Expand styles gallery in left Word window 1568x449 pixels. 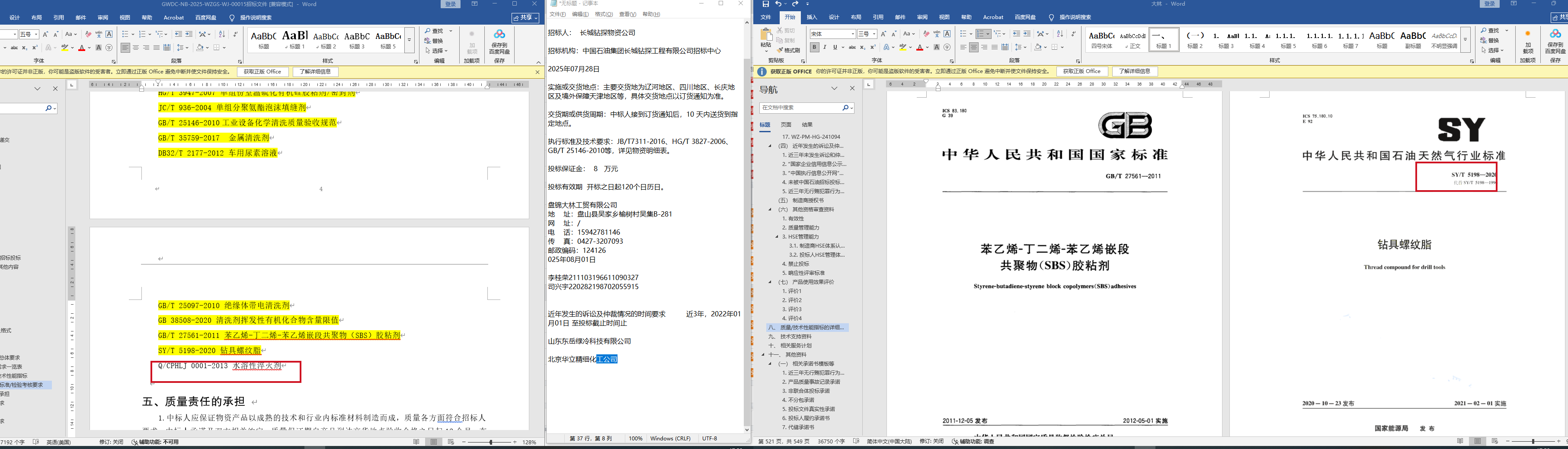pyautogui.click(x=409, y=40)
